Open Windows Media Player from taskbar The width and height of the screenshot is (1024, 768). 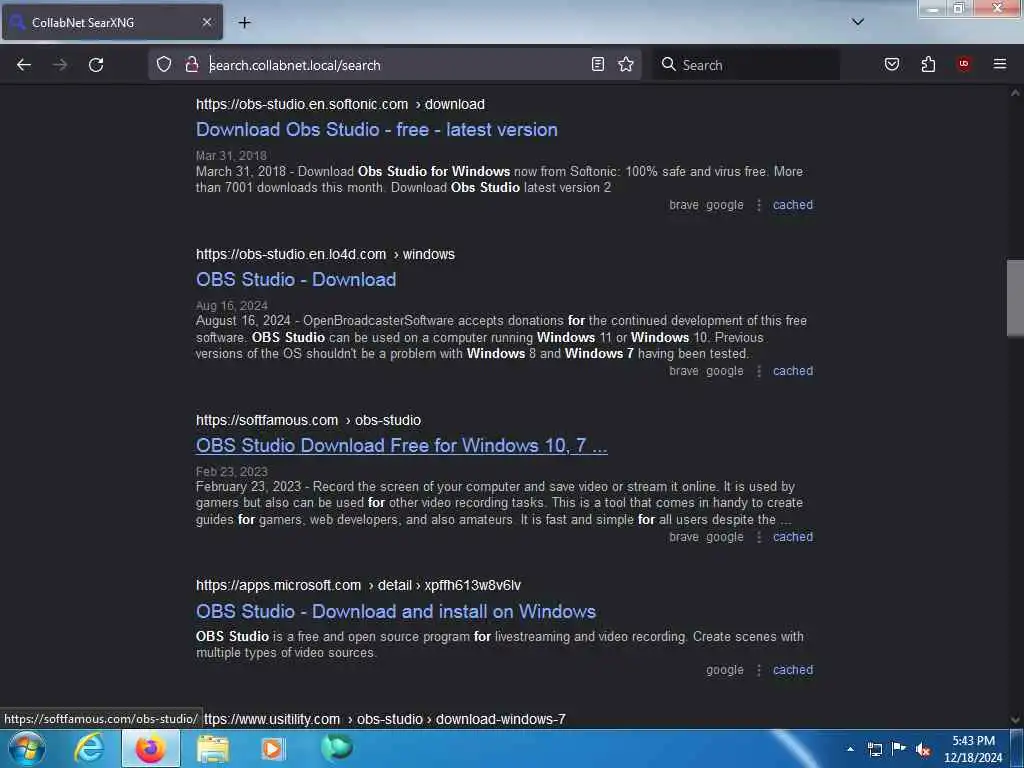pyautogui.click(x=274, y=748)
